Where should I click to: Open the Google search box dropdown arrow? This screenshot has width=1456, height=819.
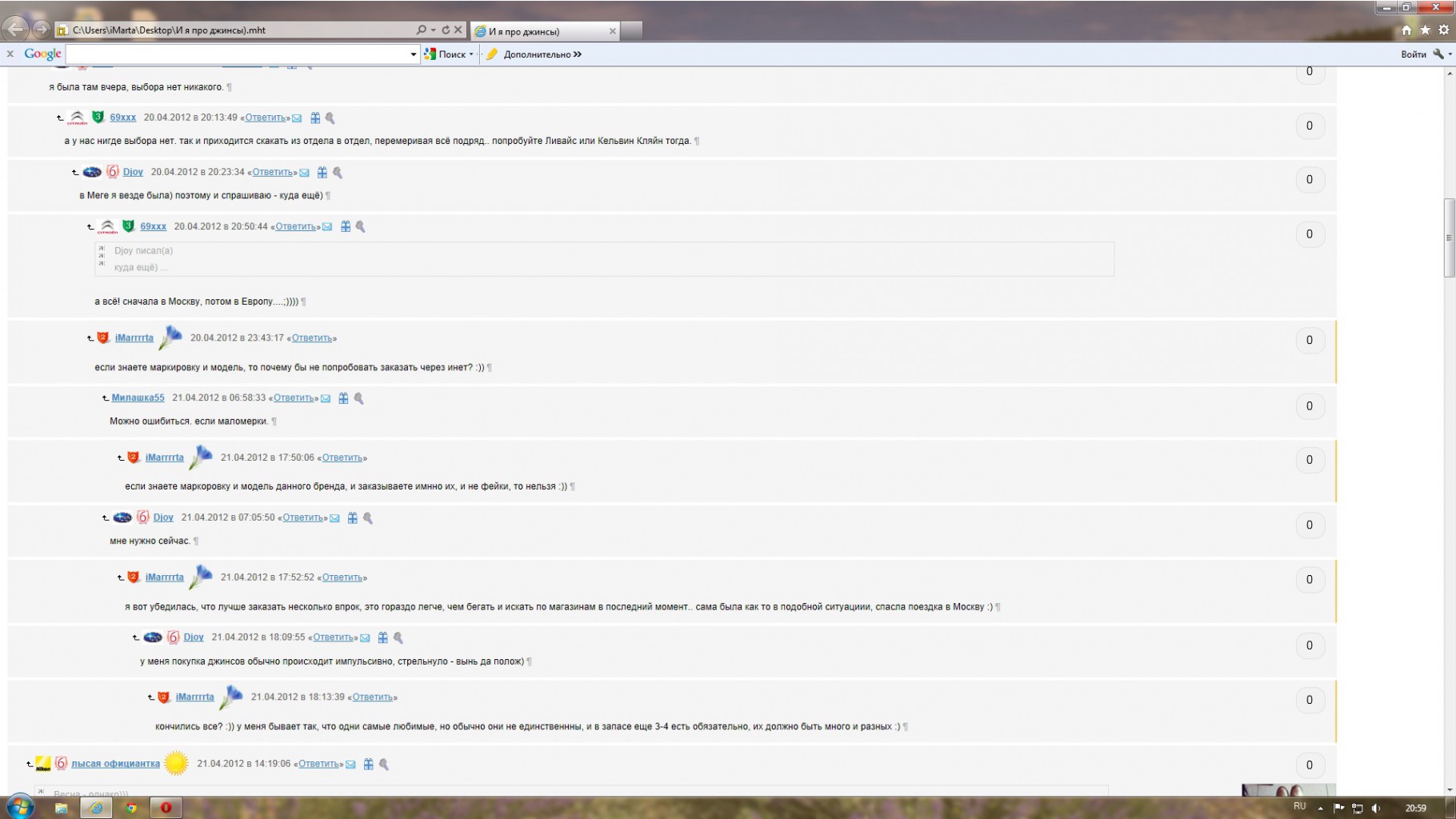414,54
